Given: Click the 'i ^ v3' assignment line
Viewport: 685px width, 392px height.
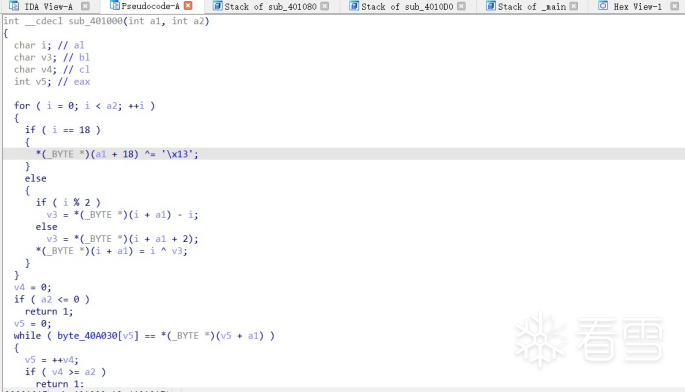Looking at the screenshot, I should click(x=111, y=251).
